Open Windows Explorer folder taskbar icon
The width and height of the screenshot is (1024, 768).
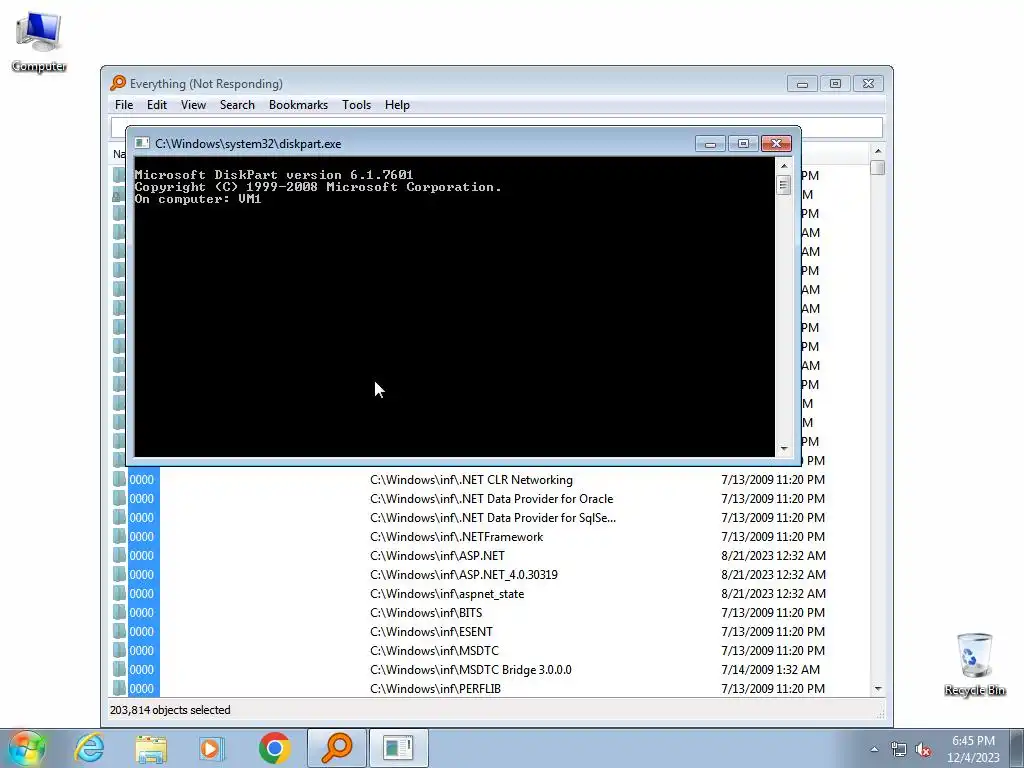[x=151, y=748]
